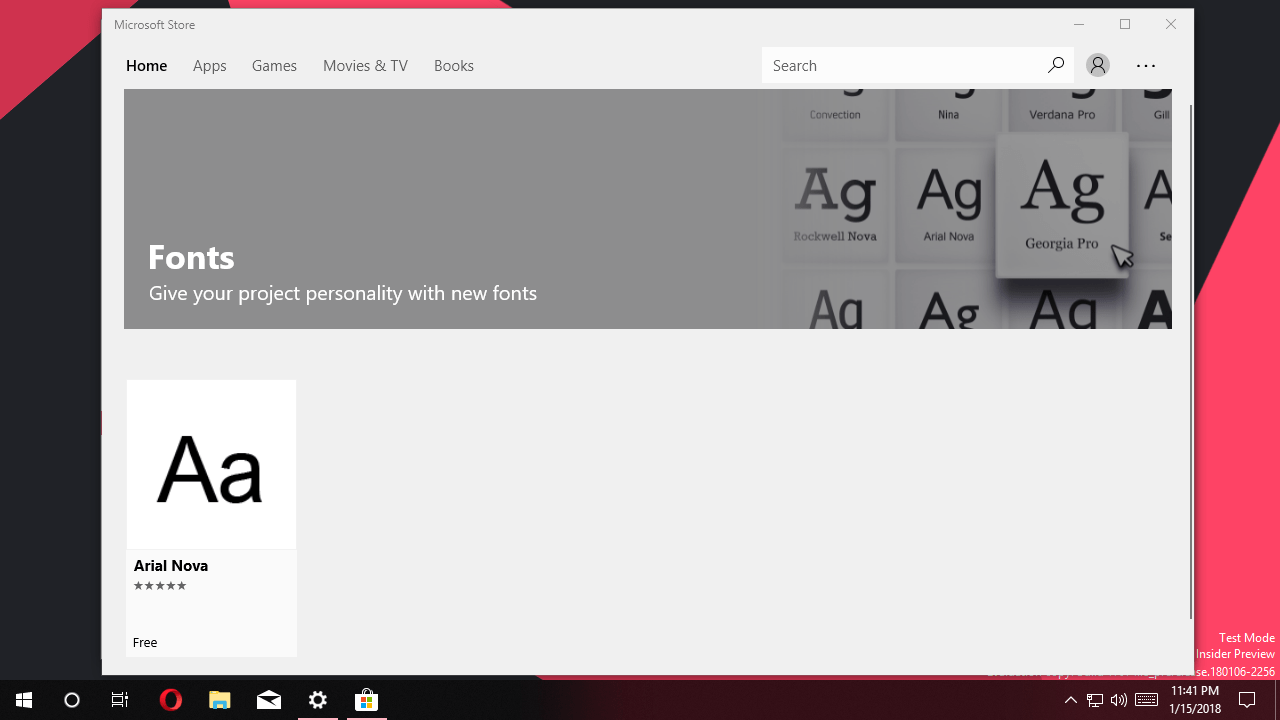Launch Opera browser from the taskbar
Image resolution: width=1280 pixels, height=720 pixels.
(x=170, y=700)
